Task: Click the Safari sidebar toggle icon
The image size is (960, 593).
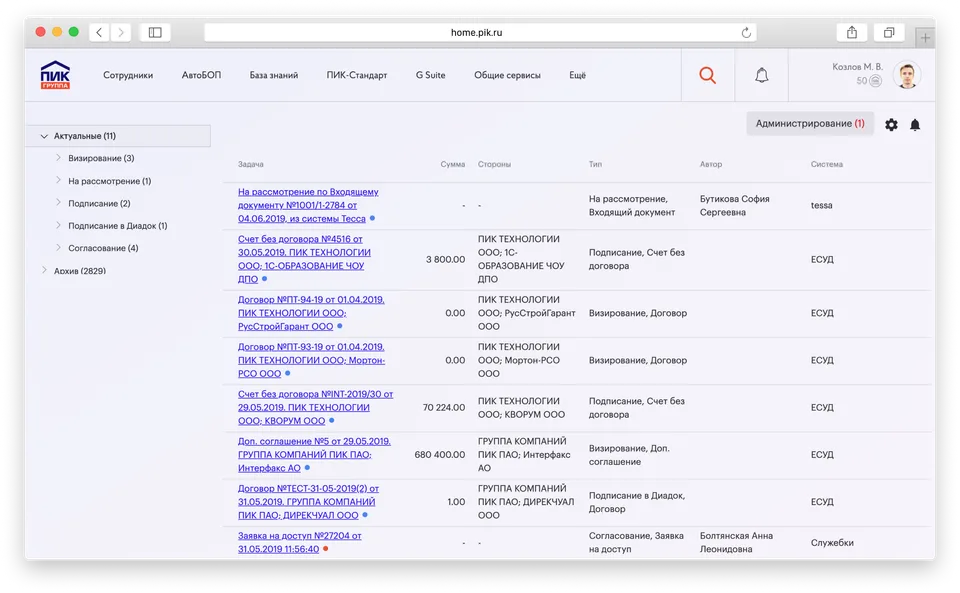Action: [x=155, y=32]
